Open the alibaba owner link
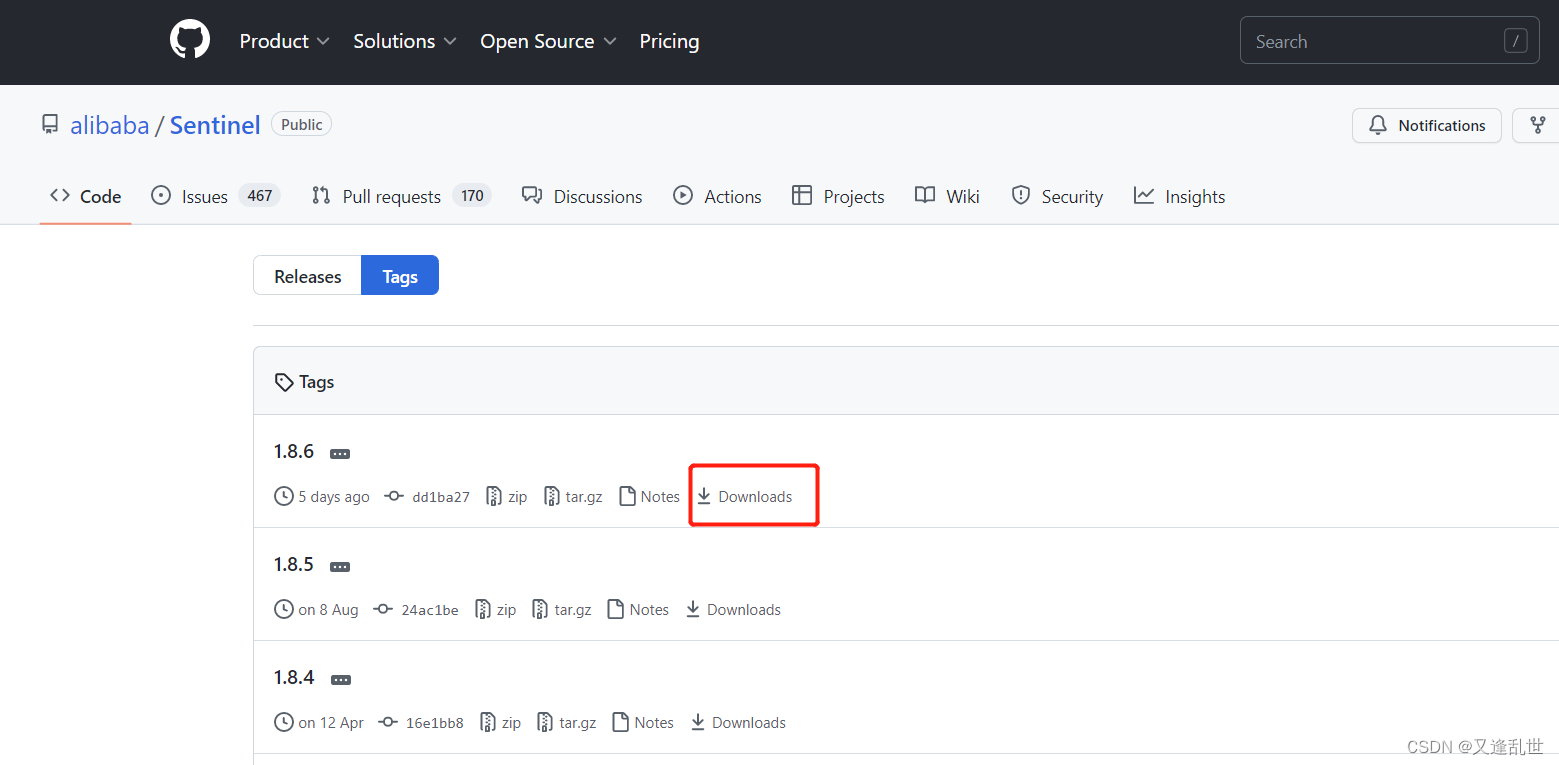This screenshot has height=765, width=1559. click(109, 125)
